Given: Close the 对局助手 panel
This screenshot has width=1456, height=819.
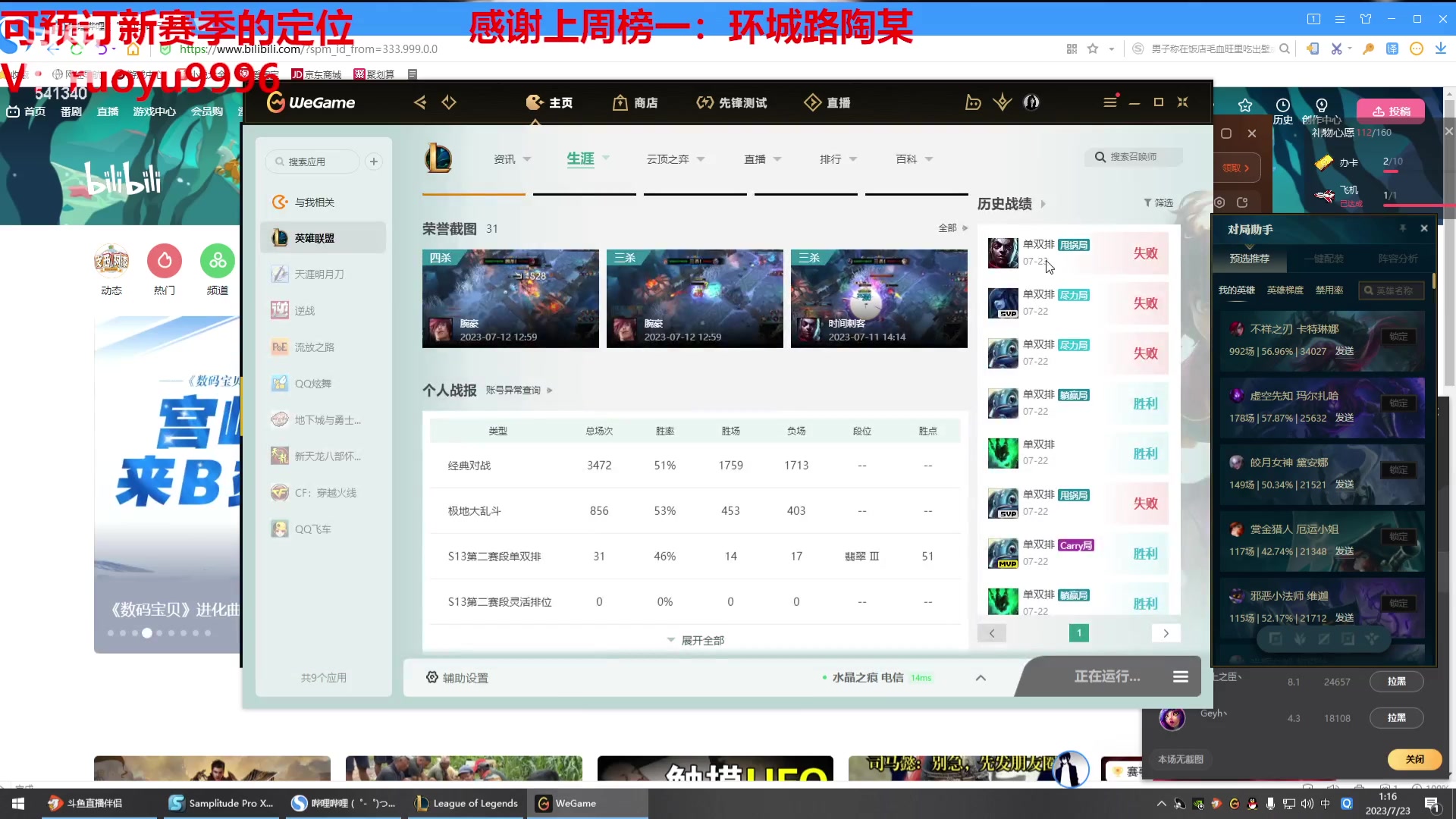Looking at the screenshot, I should [1424, 228].
